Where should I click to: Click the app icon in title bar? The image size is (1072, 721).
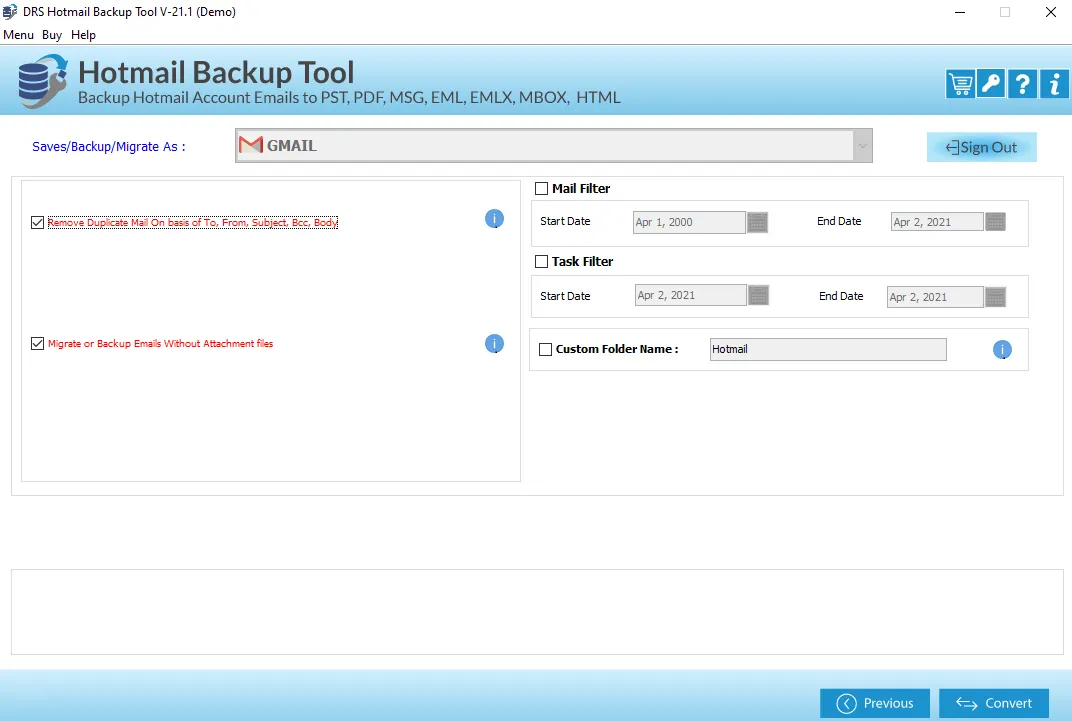click(10, 12)
